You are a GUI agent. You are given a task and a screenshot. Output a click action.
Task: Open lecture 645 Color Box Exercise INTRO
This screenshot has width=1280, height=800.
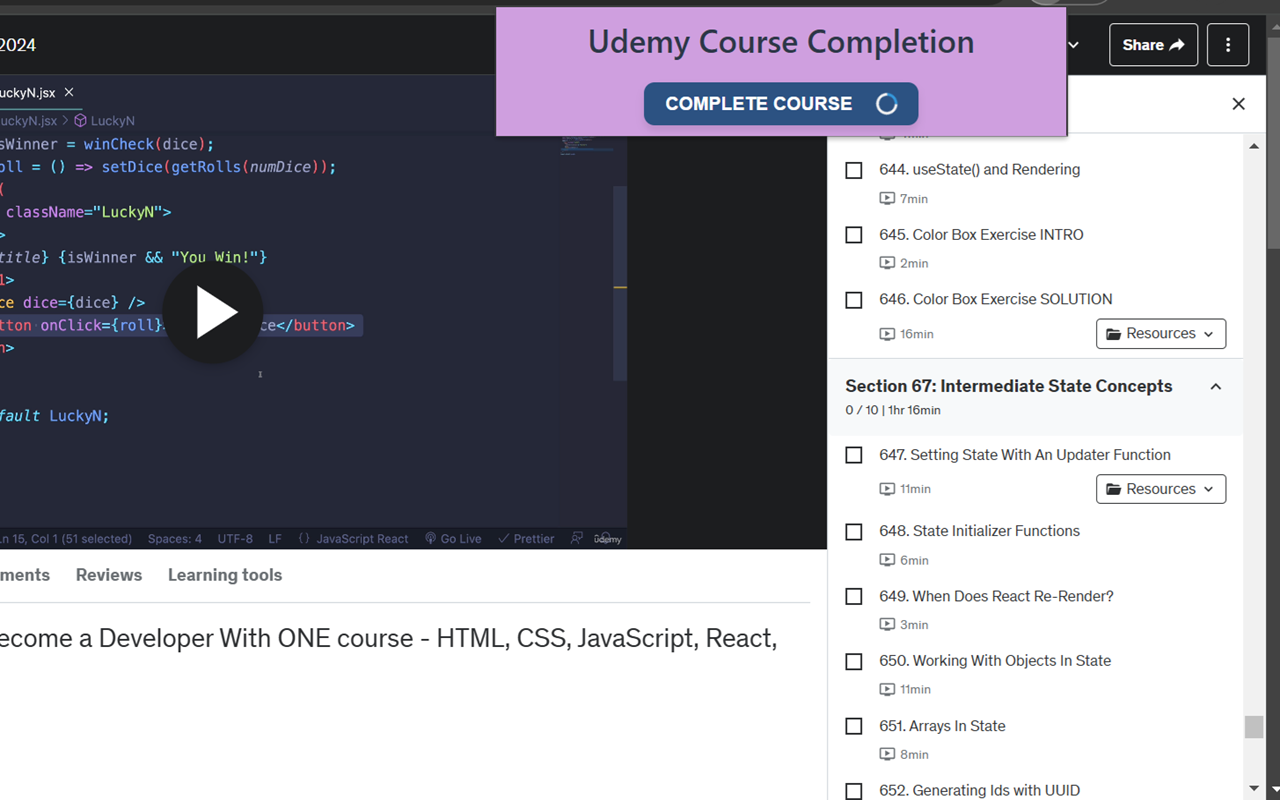pyautogui.click(x=981, y=235)
